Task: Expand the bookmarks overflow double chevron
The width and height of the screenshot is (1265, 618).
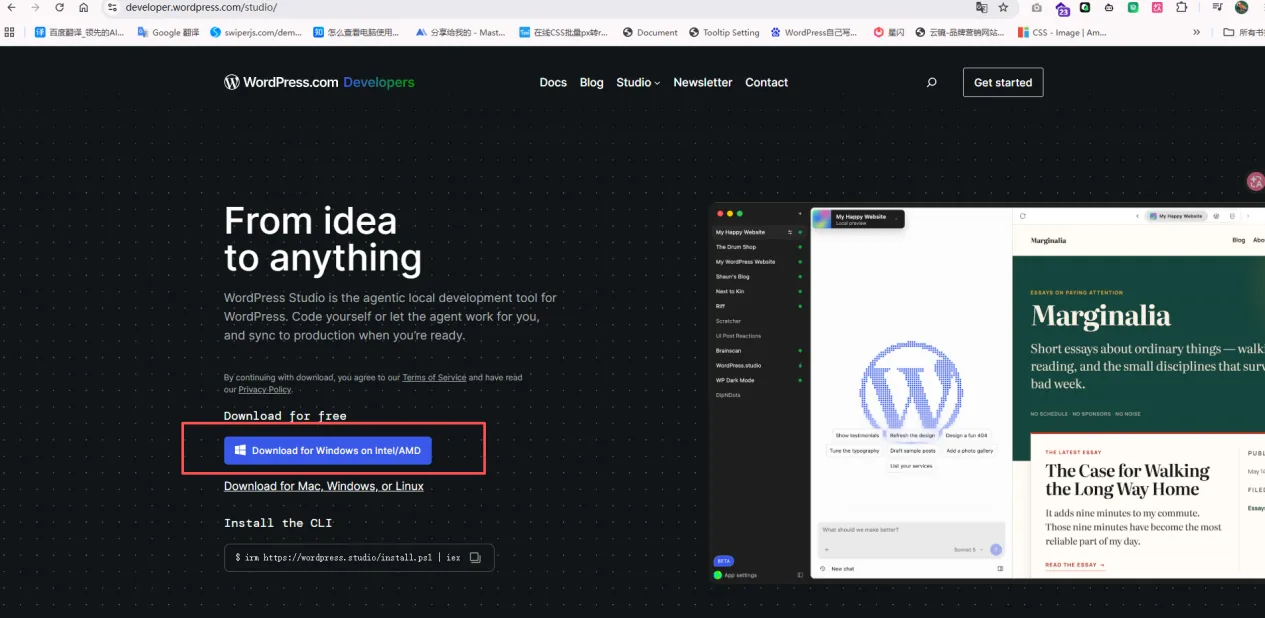Action: [1197, 32]
